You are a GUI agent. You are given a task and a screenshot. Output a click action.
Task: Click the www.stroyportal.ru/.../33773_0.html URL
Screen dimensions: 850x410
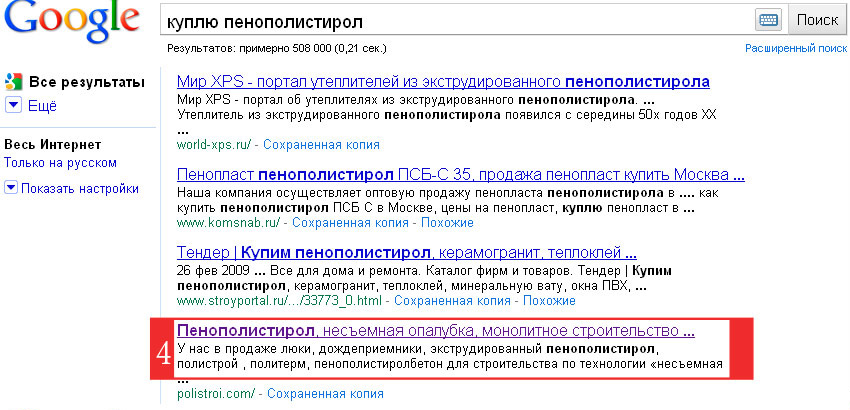click(279, 300)
